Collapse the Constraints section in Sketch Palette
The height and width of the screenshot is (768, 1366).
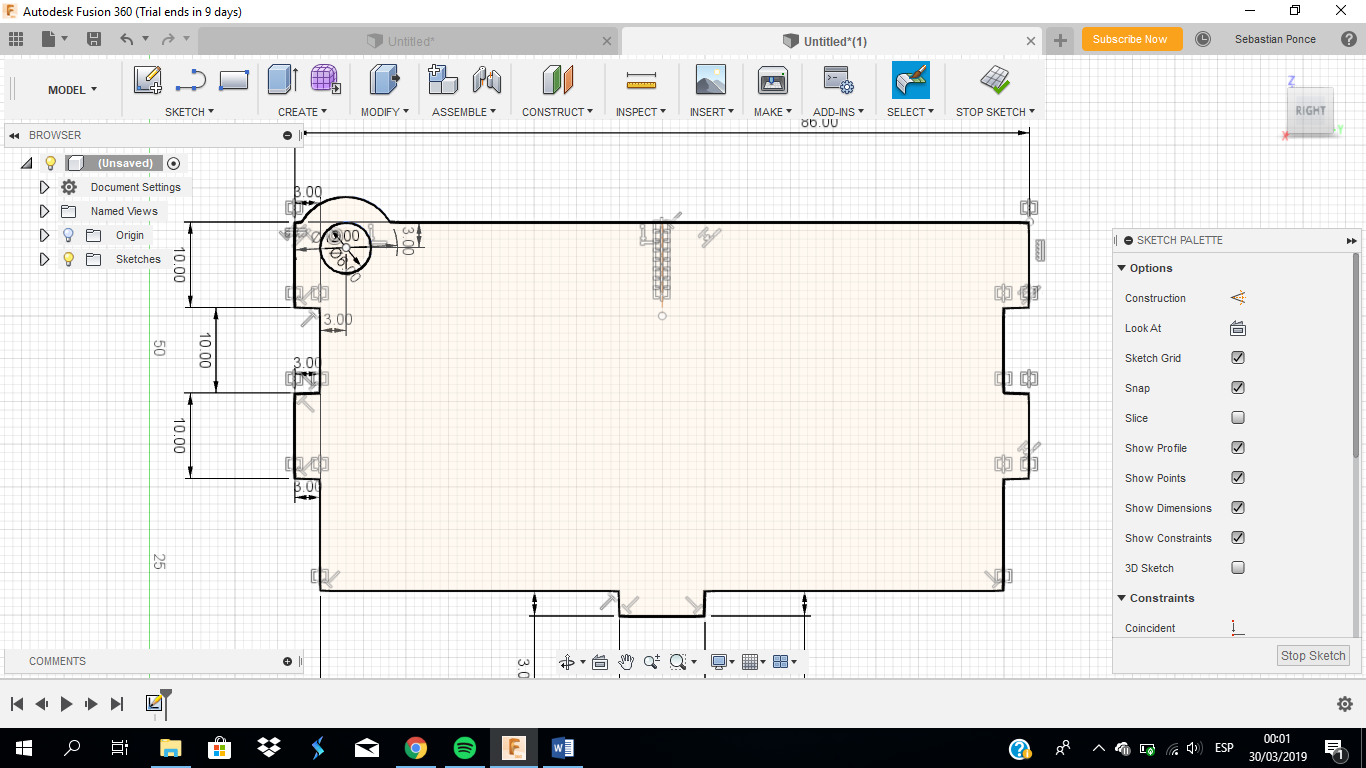pos(1121,598)
